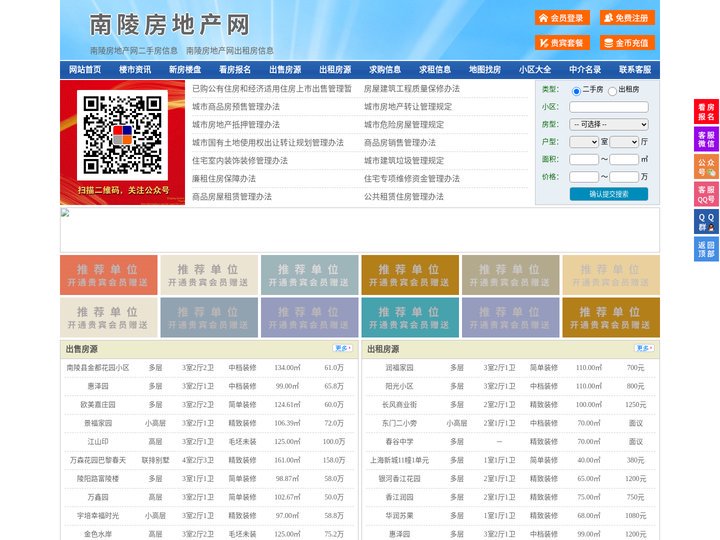Open the 厅 count dropdown
The height and width of the screenshot is (540, 720).
(624, 142)
